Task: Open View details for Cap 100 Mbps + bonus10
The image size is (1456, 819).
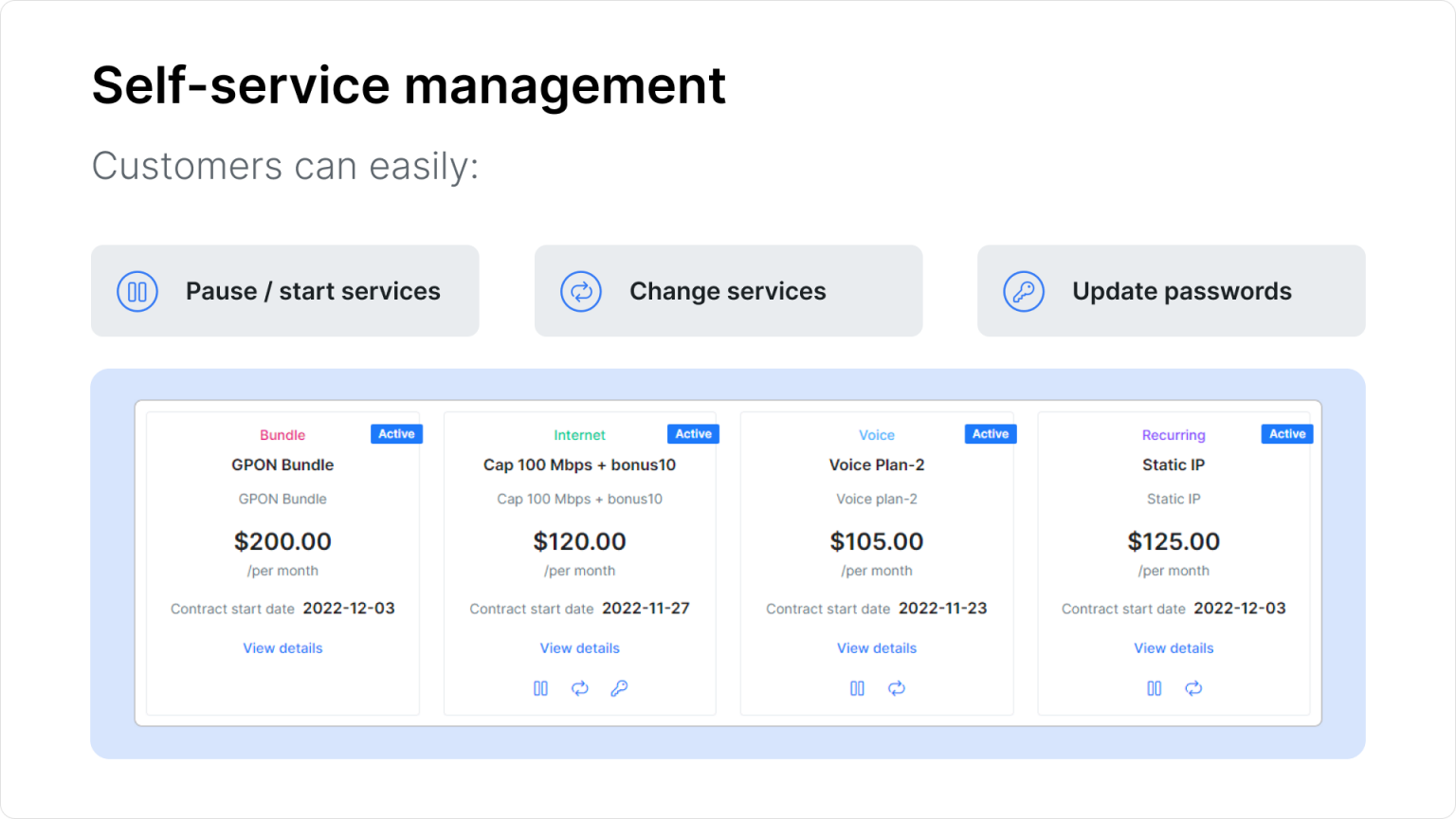Action: tap(579, 647)
